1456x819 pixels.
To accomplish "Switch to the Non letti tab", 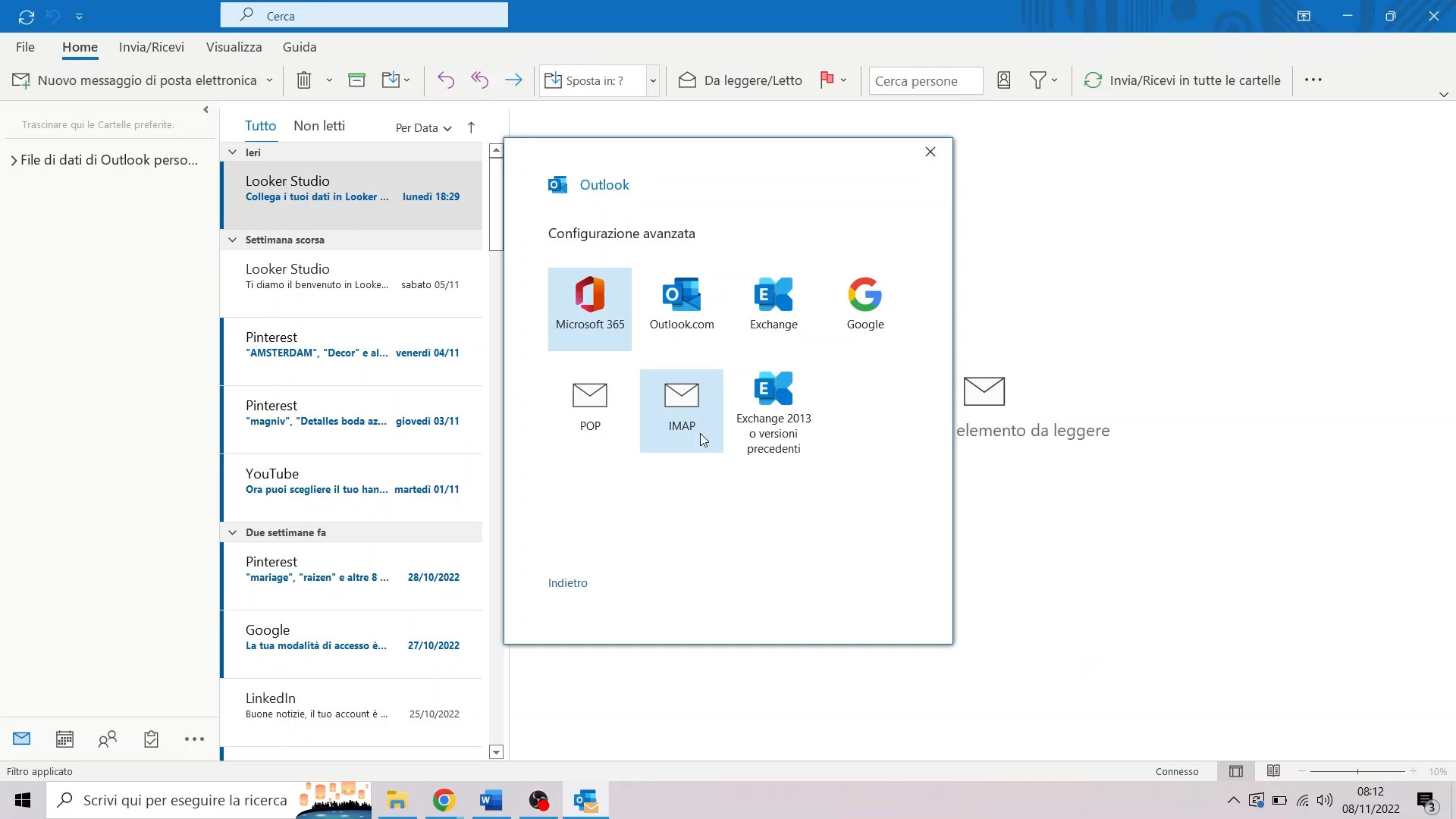I will (x=318, y=125).
